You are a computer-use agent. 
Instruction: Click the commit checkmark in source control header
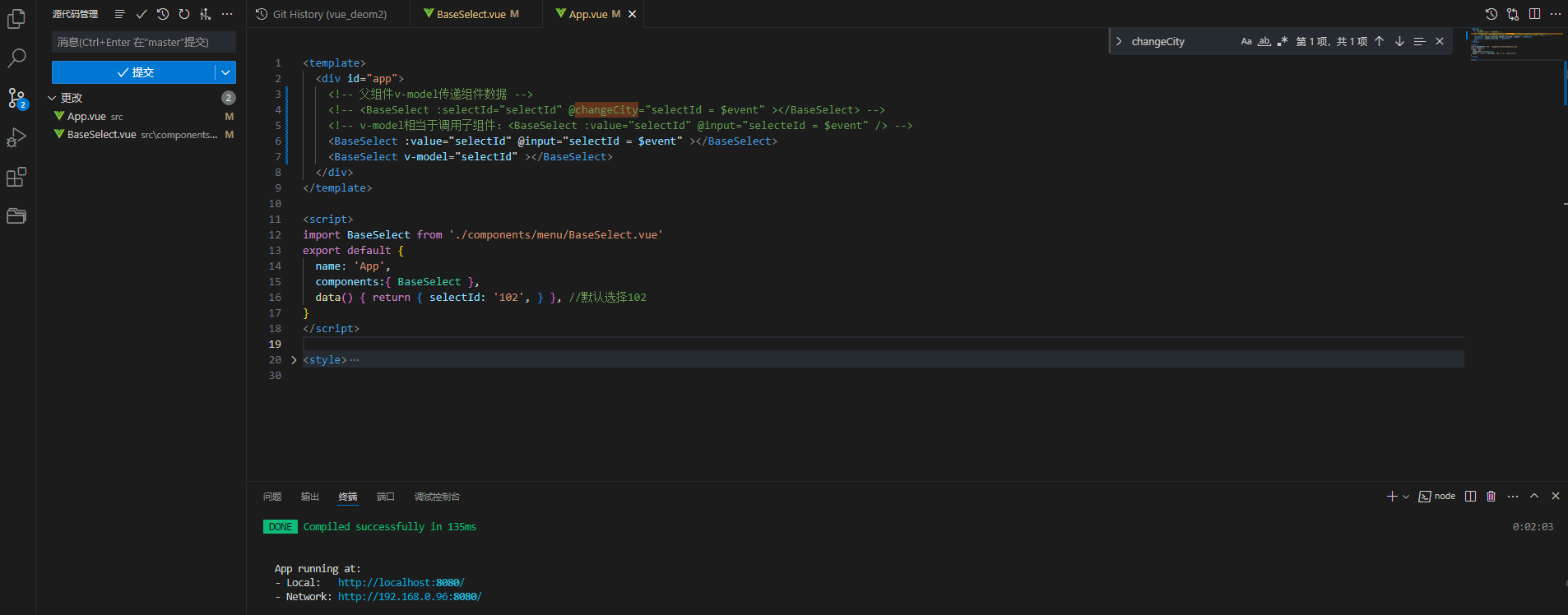click(x=141, y=14)
